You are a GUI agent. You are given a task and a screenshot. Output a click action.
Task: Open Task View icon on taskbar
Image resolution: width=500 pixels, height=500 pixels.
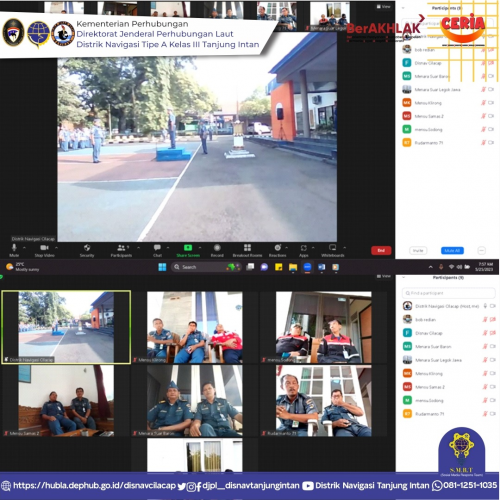(250, 267)
